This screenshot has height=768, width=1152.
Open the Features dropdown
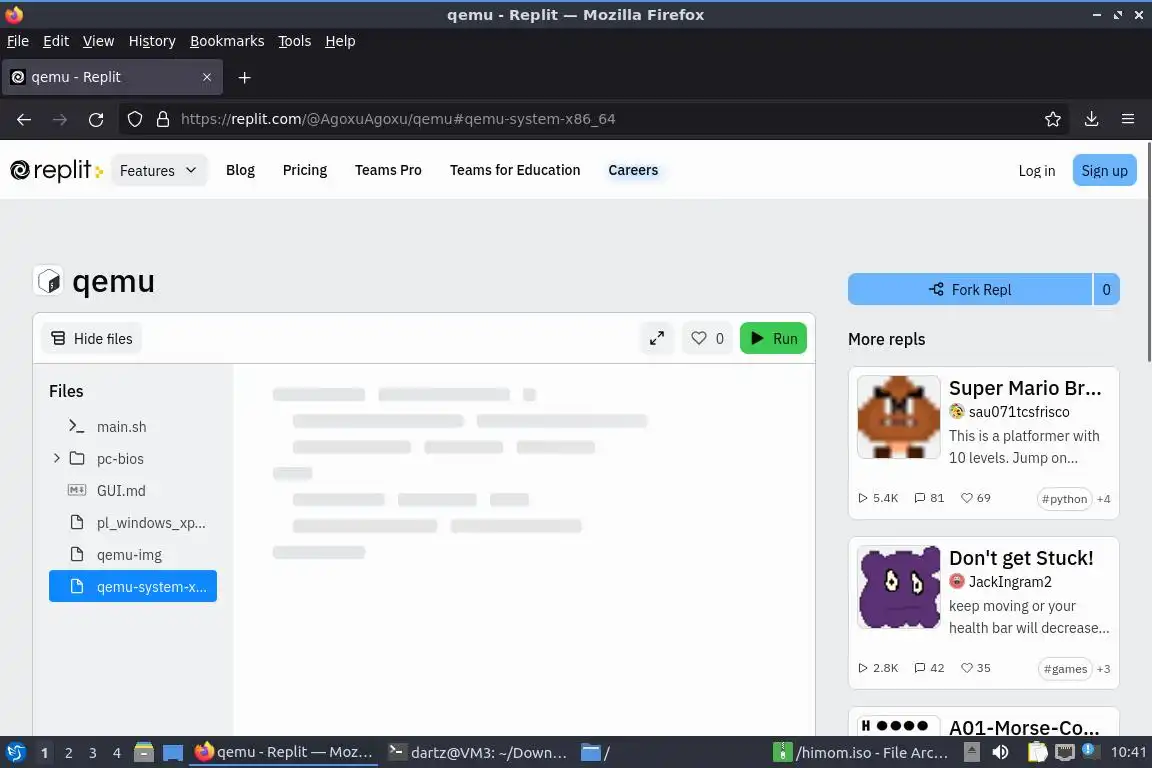pos(159,171)
